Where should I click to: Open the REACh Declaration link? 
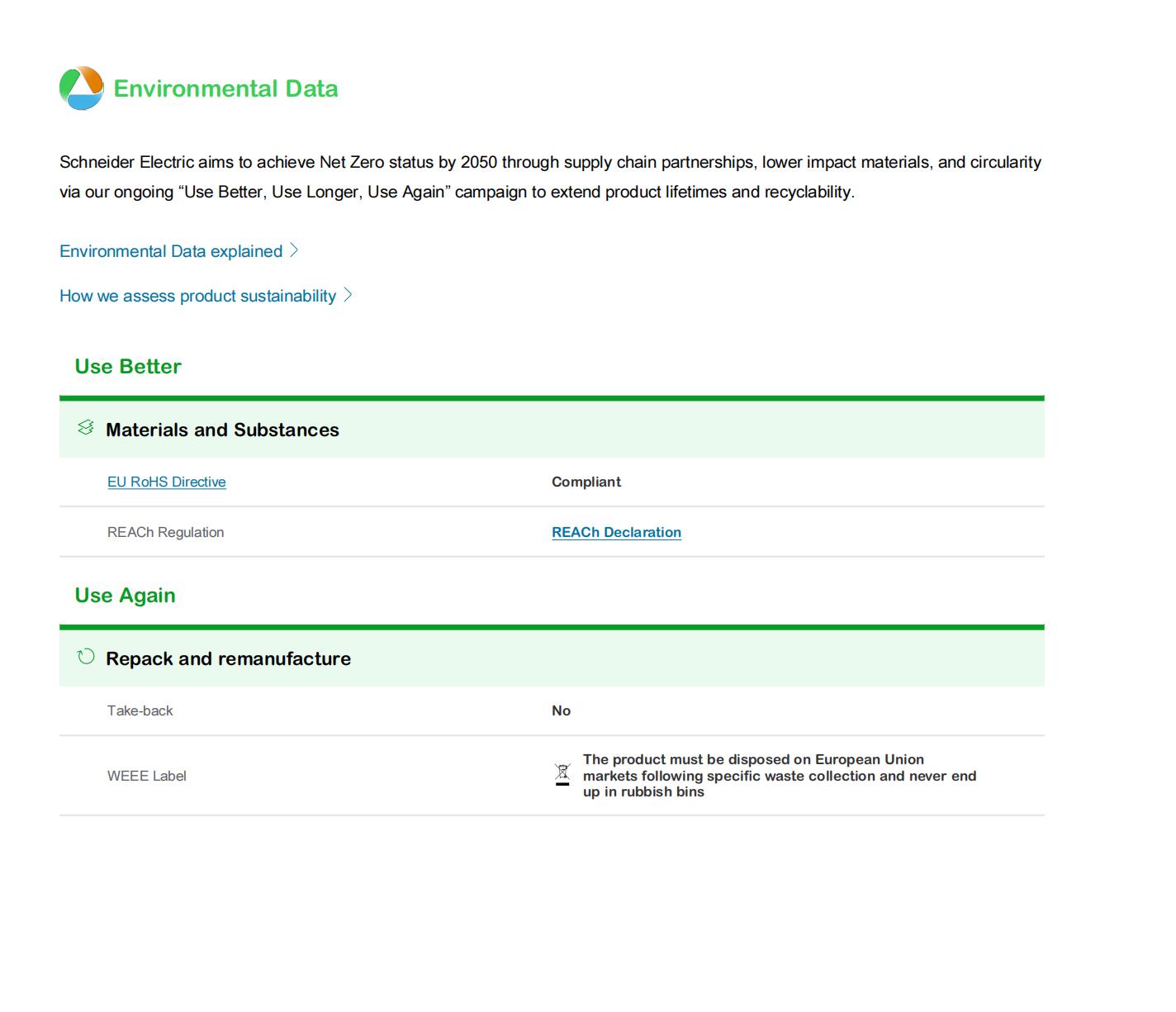point(616,532)
